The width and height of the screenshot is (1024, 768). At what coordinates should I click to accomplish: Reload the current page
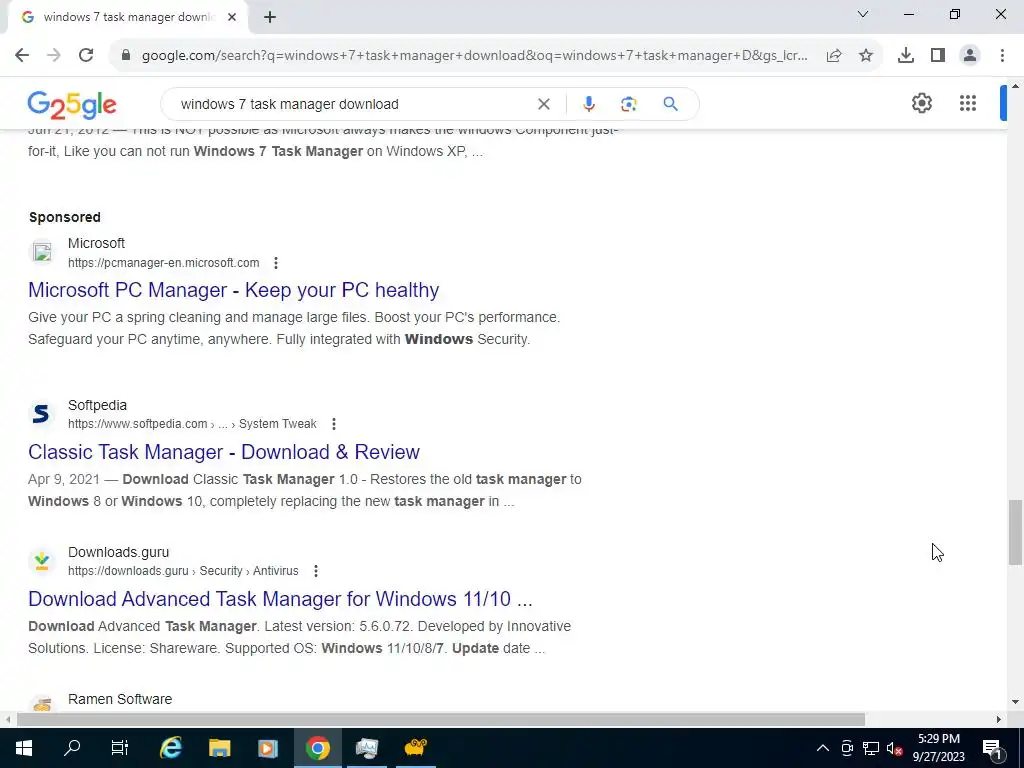coord(86,56)
